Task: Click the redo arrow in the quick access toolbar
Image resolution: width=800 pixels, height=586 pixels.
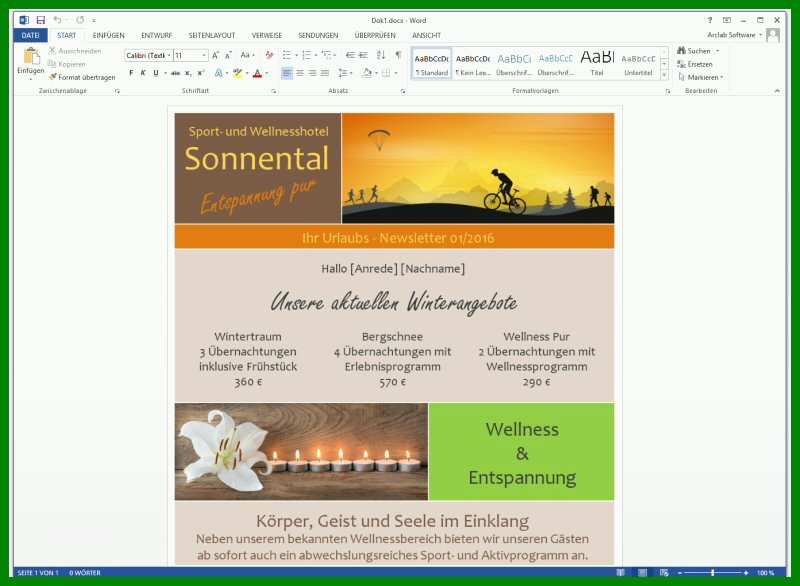Action: pos(80,20)
